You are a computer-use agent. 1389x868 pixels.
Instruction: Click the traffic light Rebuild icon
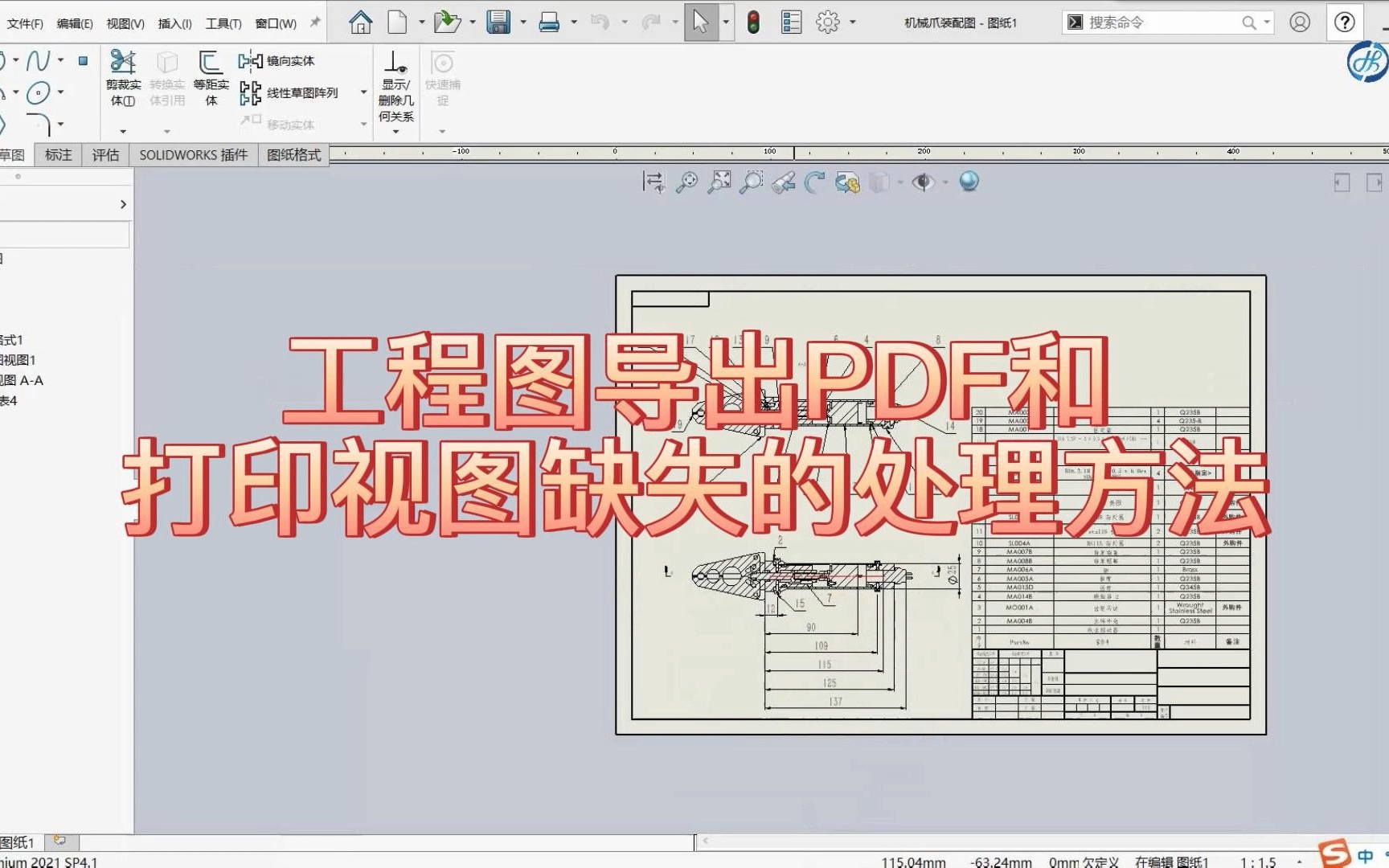(x=753, y=22)
